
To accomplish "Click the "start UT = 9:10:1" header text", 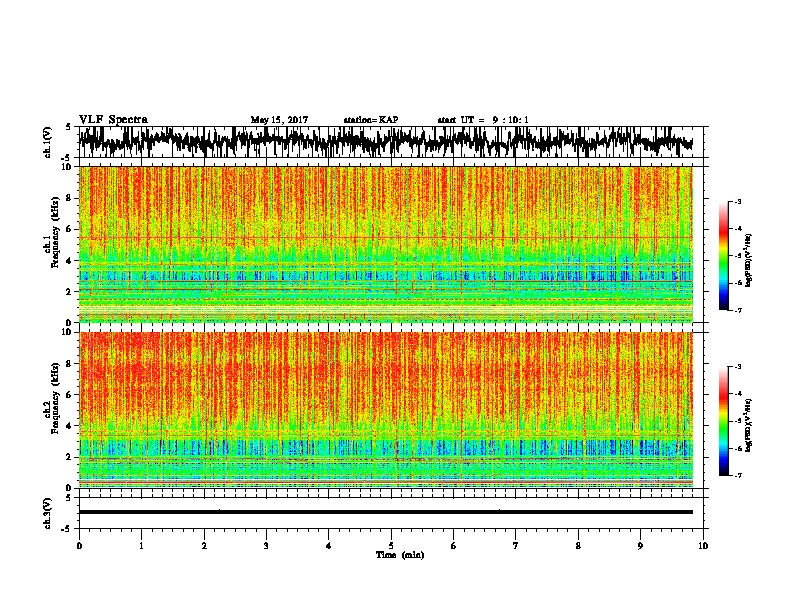I will (x=483, y=120).
